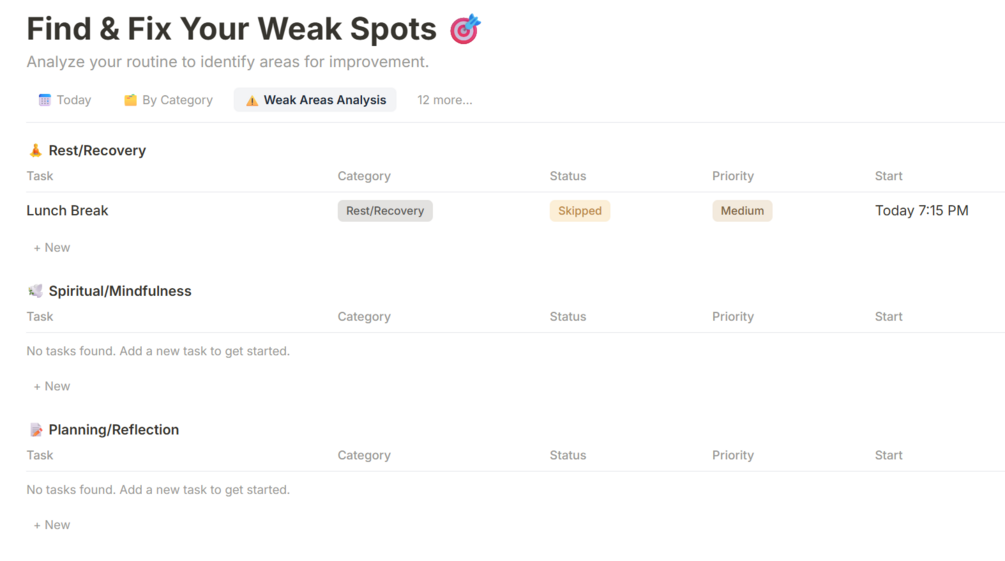Add new task under Planning/Reflection group
This screenshot has width=1005, height=561.
click(x=52, y=525)
